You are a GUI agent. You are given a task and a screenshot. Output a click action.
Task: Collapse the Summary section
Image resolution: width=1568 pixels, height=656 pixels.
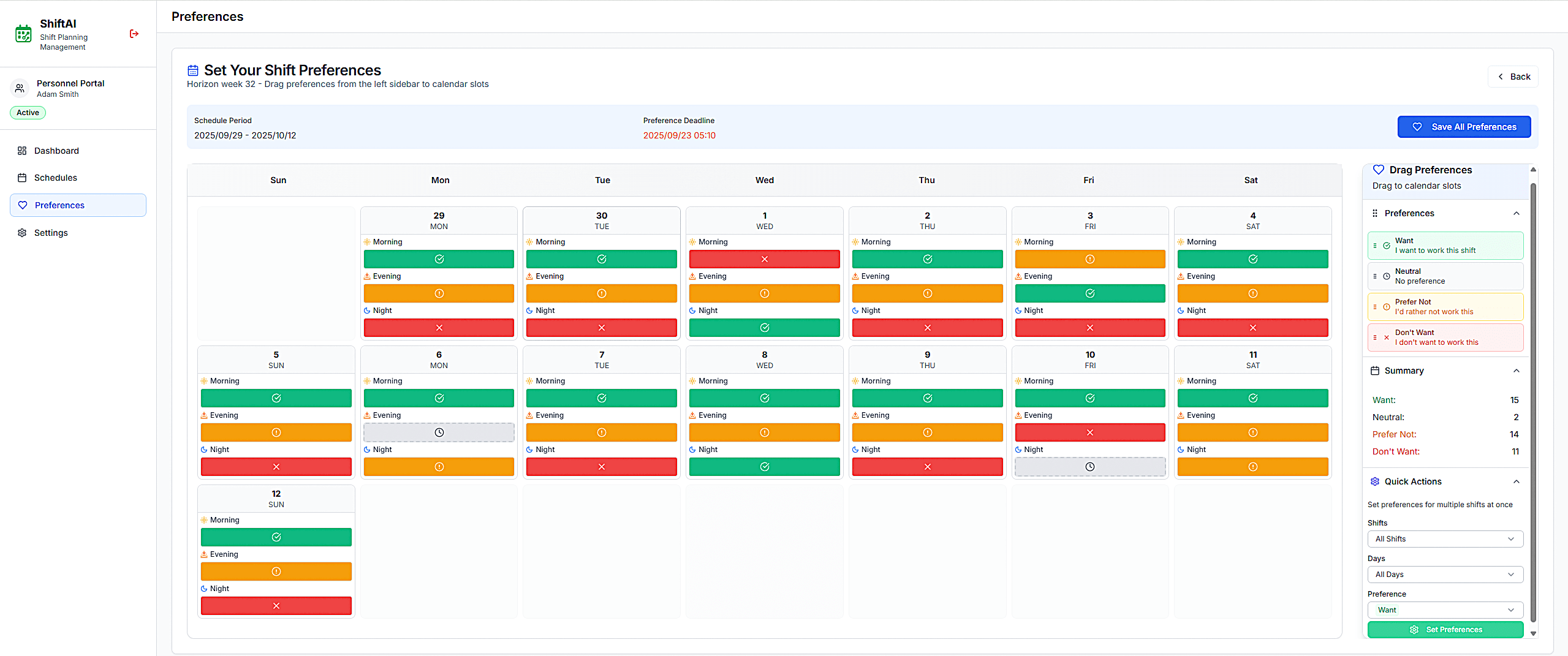coord(1516,371)
